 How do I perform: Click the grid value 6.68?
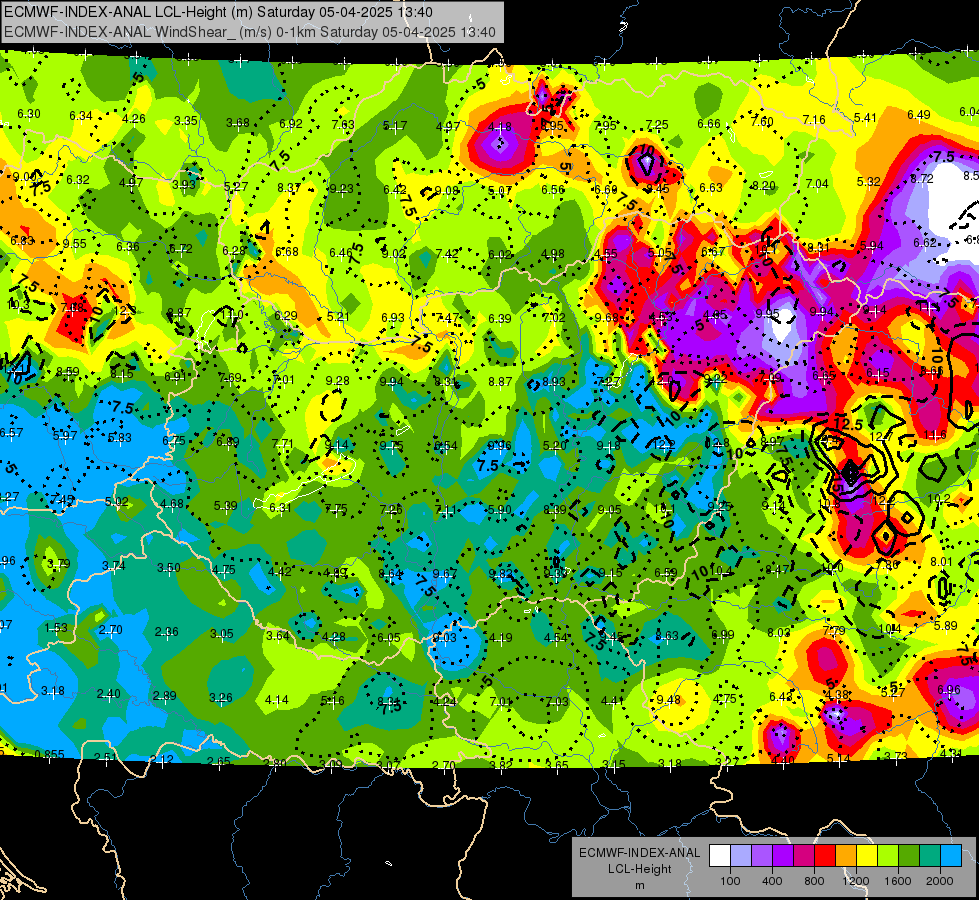[287, 252]
